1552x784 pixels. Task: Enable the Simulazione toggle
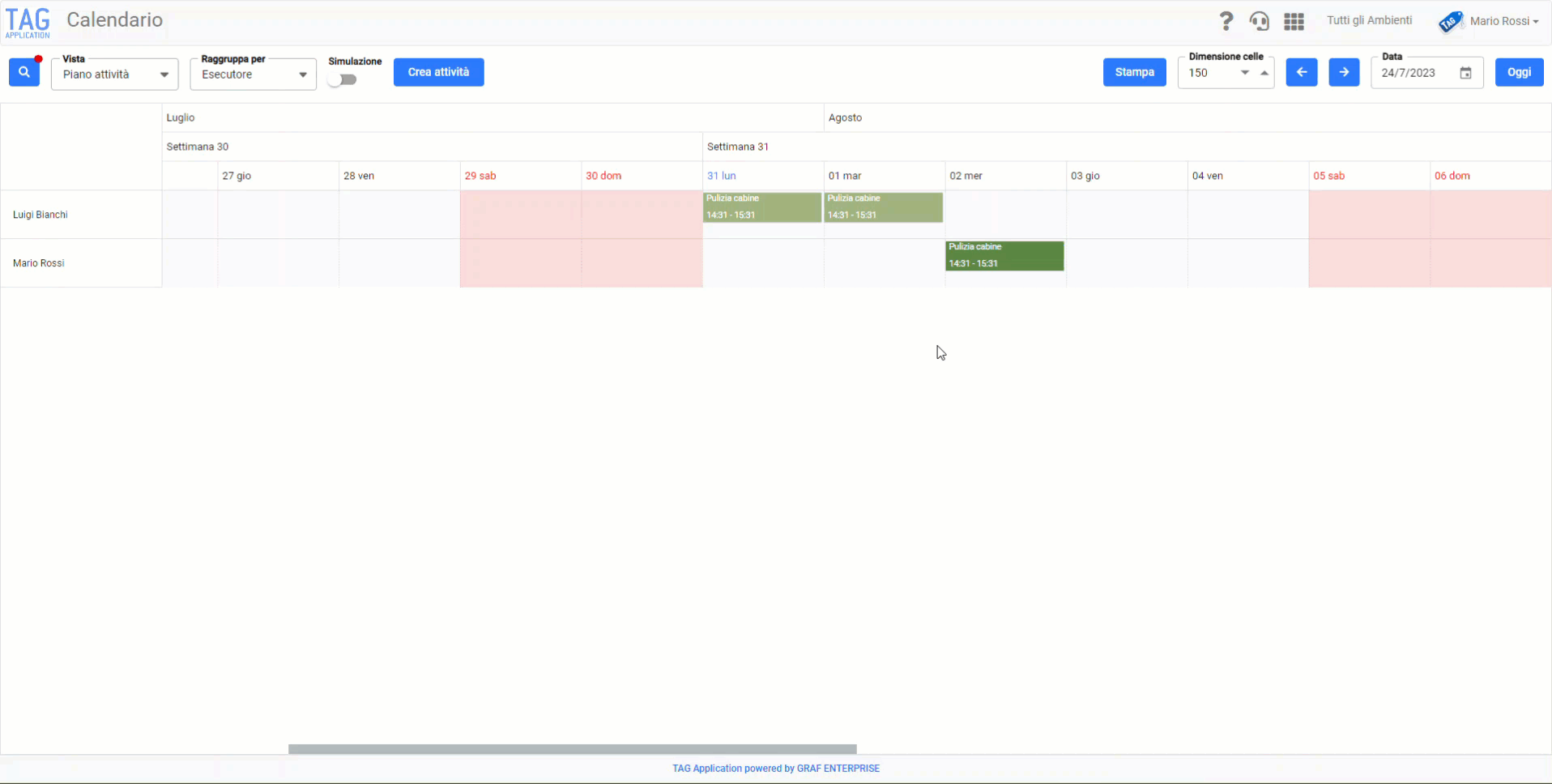click(343, 79)
